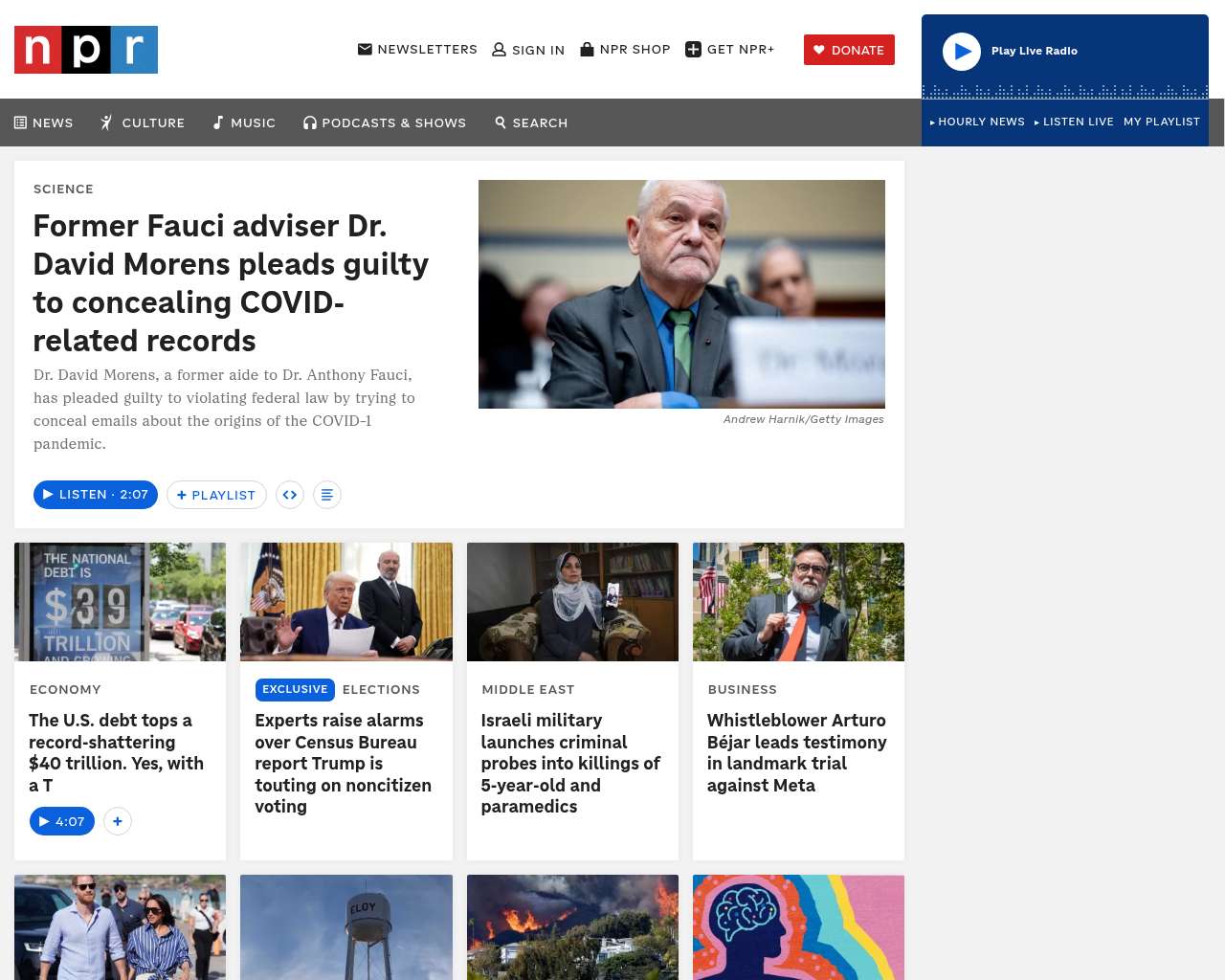Play the Morens story audio, Listen 2:07
The height and width of the screenshot is (980, 1225).
(96, 495)
